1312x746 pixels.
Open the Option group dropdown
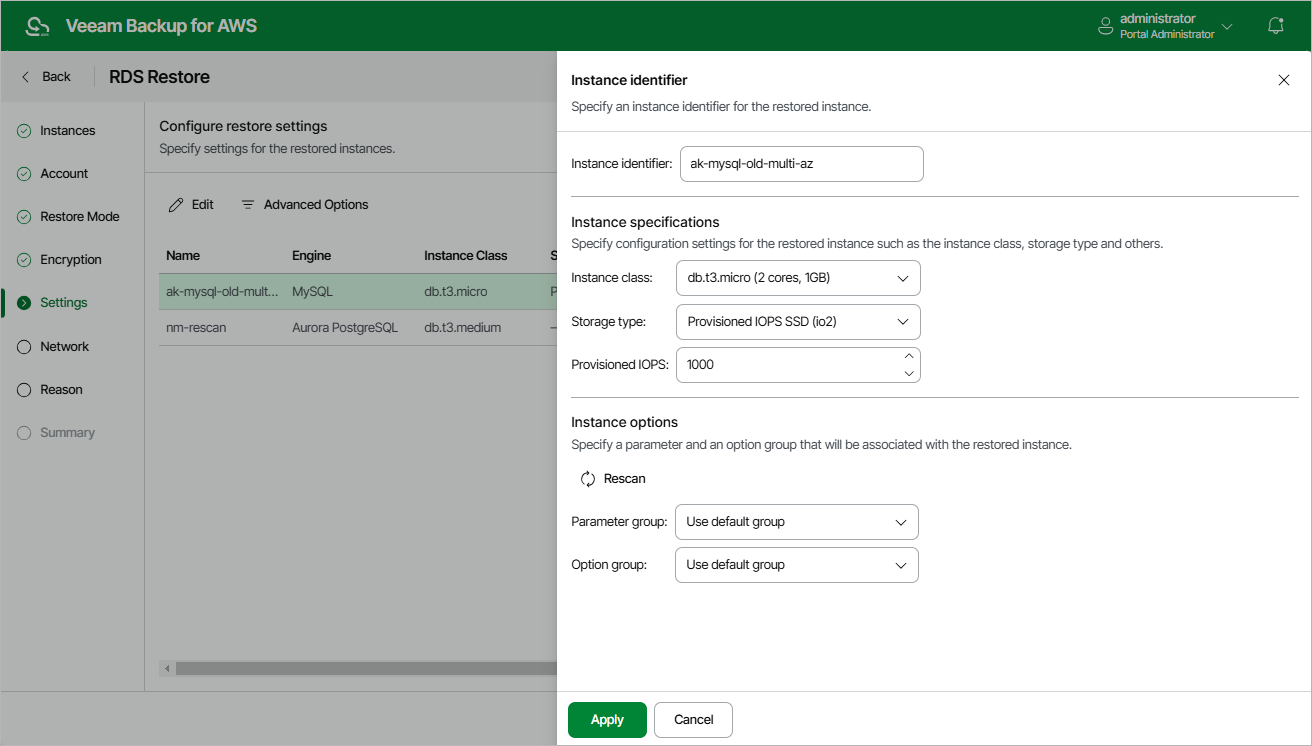[797, 565]
